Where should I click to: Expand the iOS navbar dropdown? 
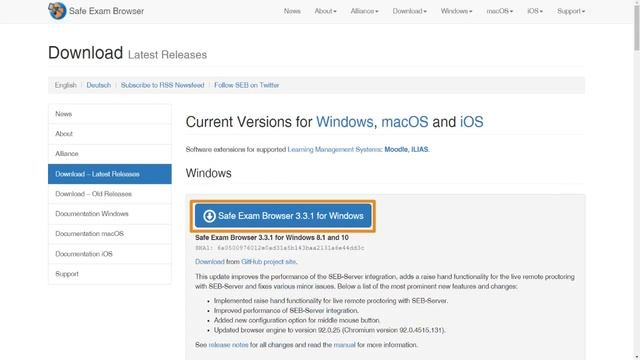click(535, 11)
